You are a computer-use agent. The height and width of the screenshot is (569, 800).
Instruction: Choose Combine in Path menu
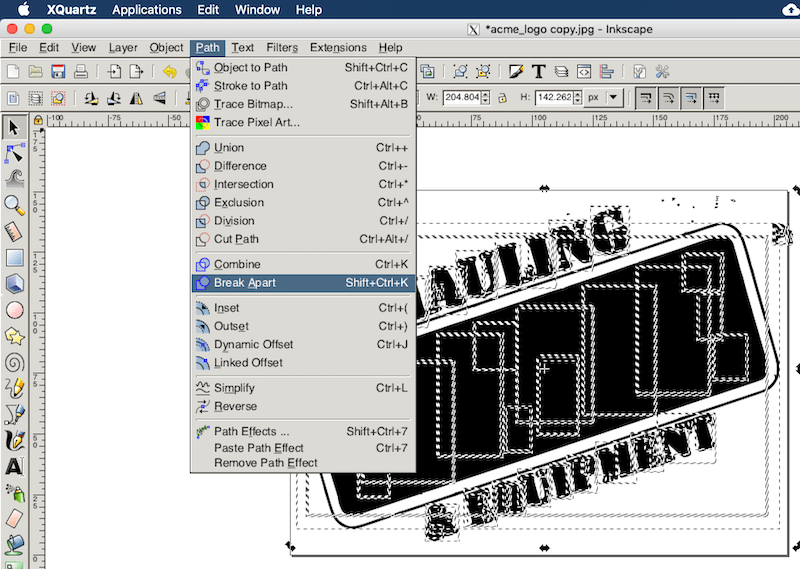coord(303,264)
